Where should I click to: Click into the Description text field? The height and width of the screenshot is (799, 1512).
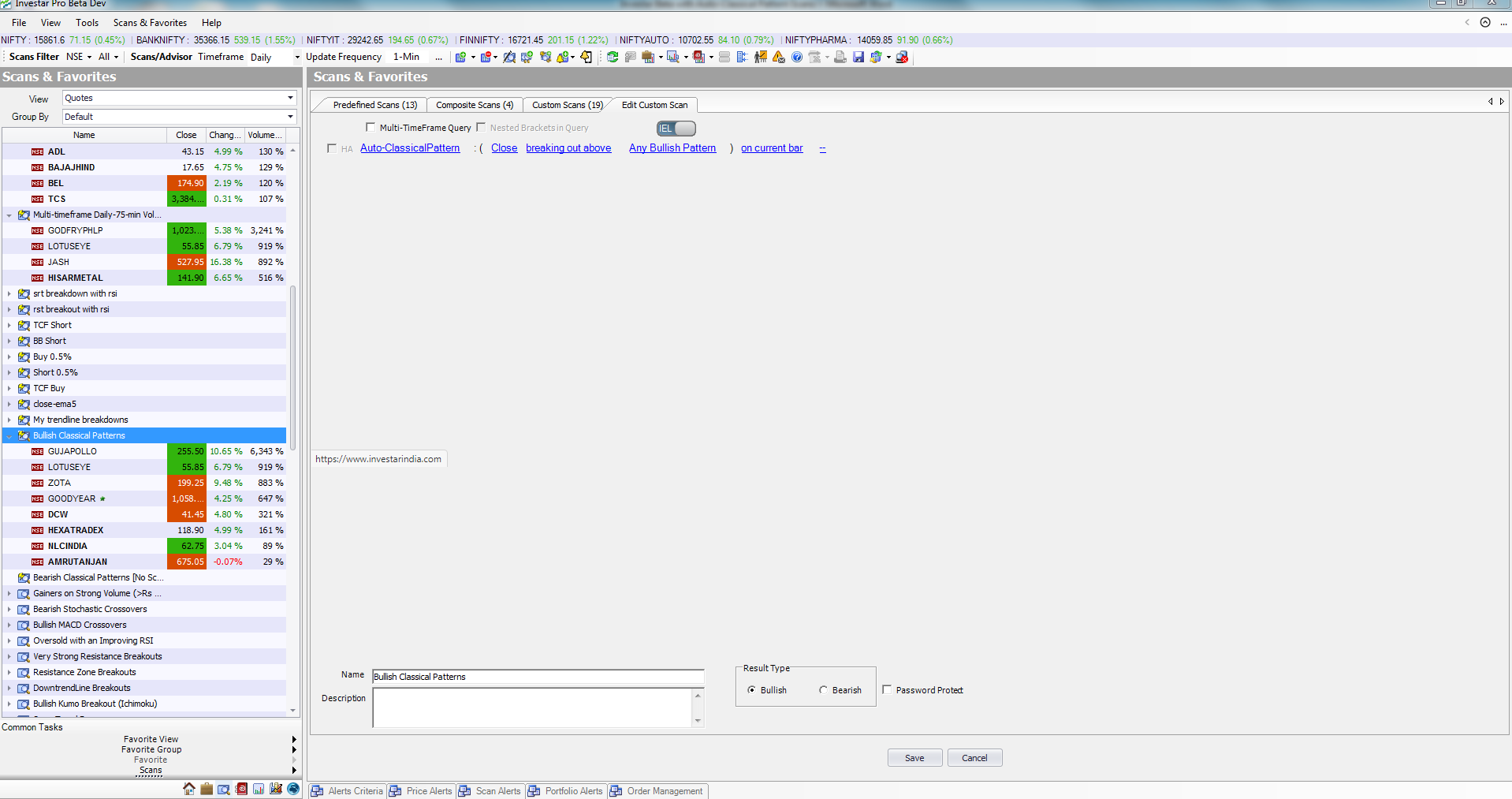532,707
